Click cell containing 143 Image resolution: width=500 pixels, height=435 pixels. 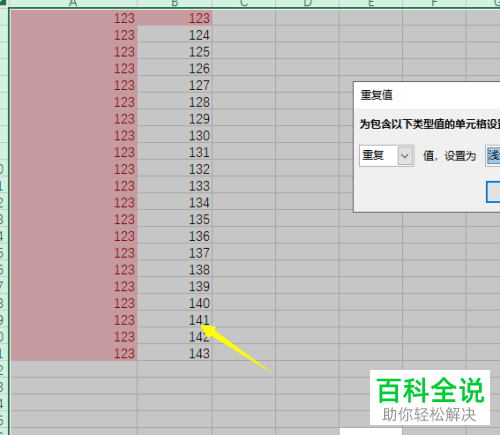click(175, 353)
